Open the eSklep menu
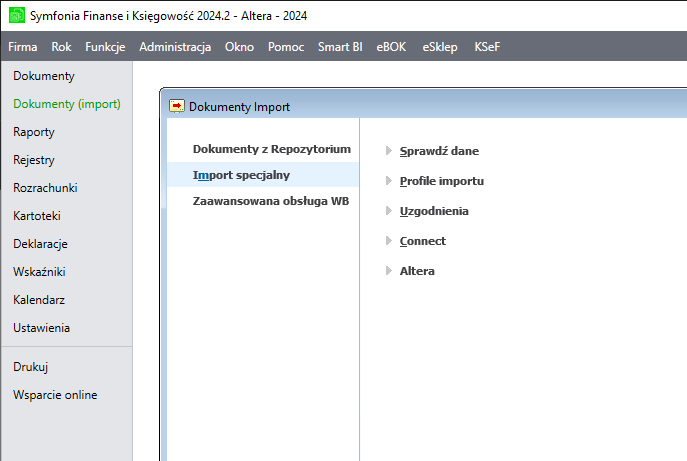Image resolution: width=687 pixels, height=461 pixels. [440, 47]
